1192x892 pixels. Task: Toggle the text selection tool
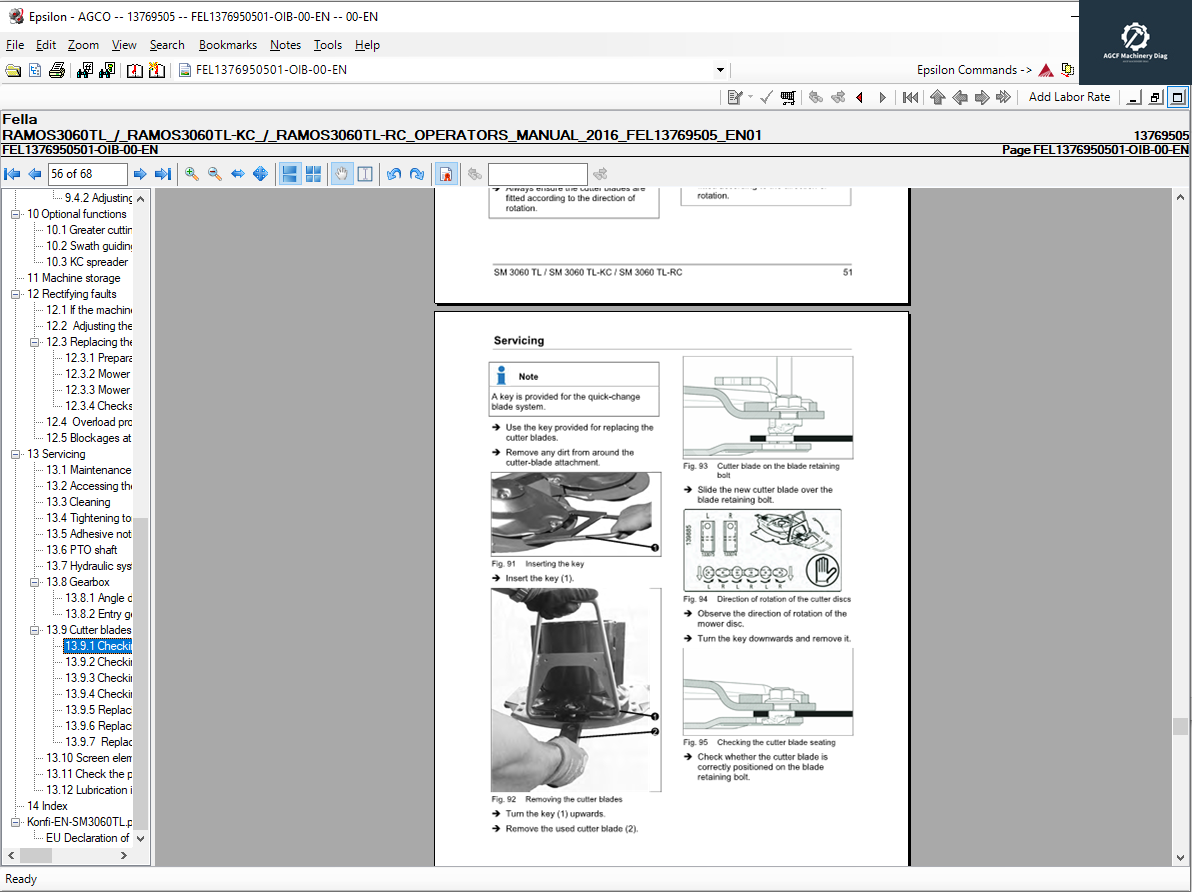pos(365,174)
